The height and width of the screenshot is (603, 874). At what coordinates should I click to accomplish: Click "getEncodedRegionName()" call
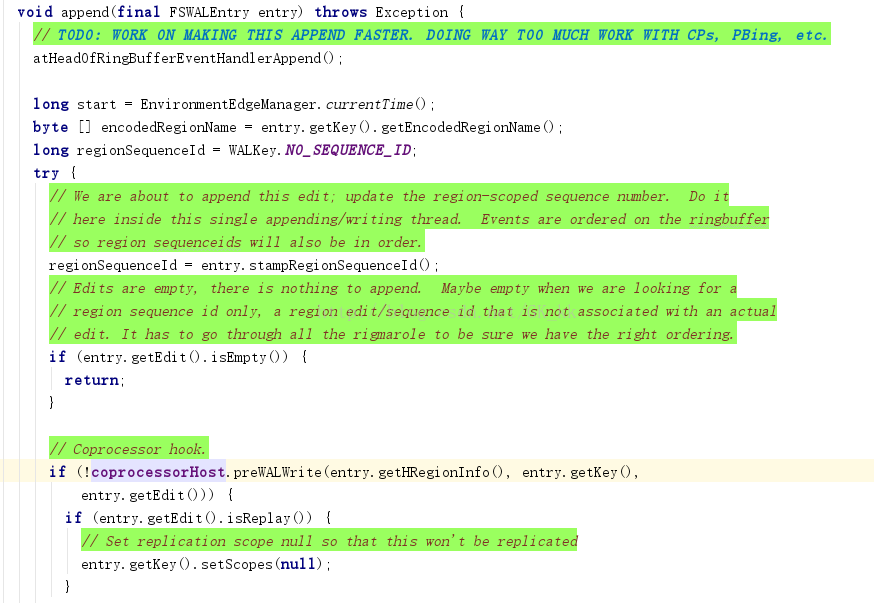[468, 128]
